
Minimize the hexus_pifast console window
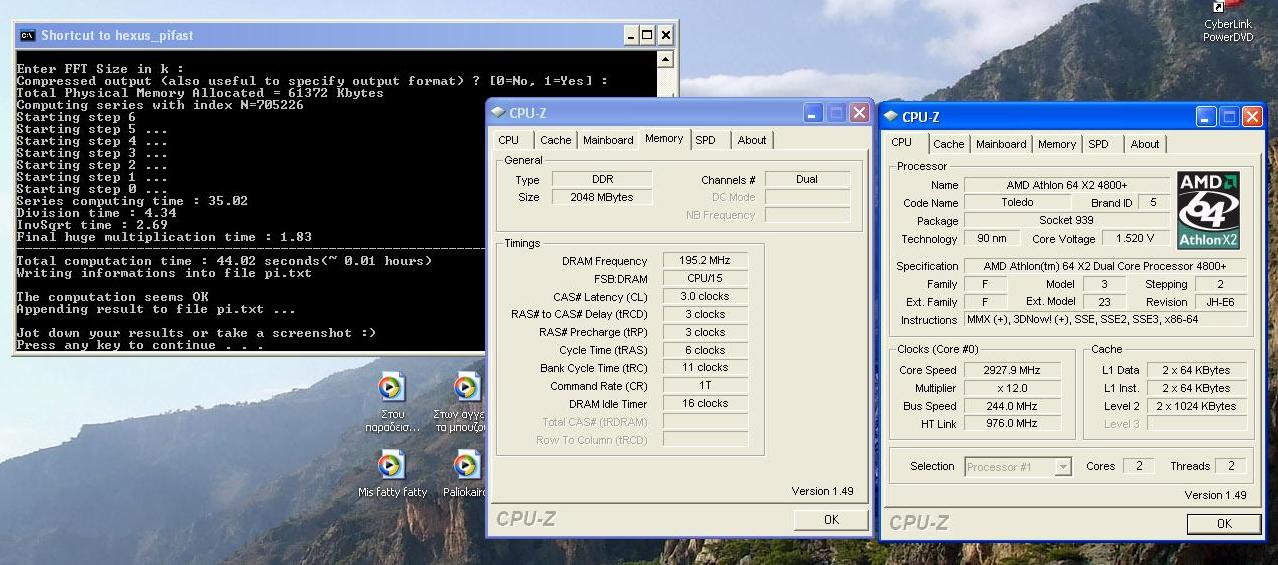pos(631,35)
